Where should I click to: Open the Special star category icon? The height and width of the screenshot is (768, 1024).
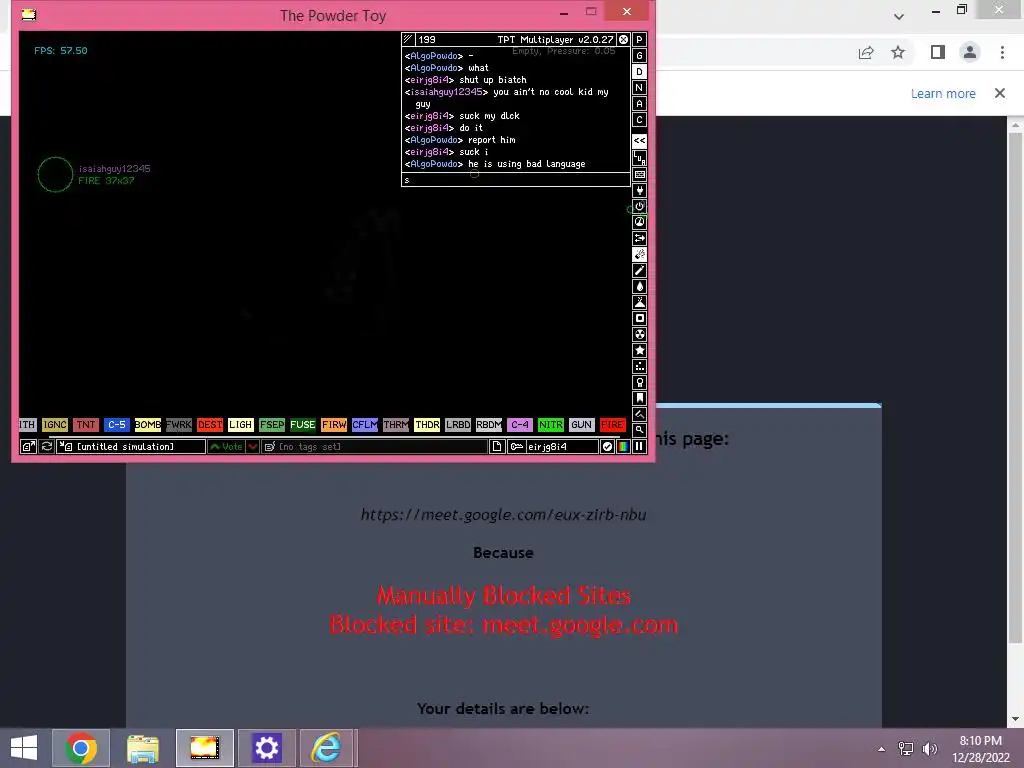coord(639,350)
